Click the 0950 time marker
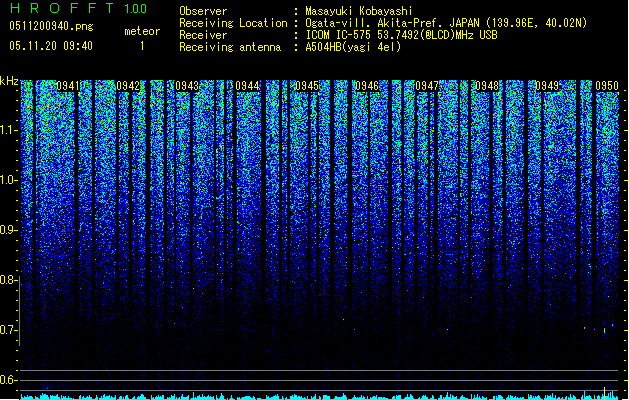Screen dimensions: 629x400 (607, 86)
